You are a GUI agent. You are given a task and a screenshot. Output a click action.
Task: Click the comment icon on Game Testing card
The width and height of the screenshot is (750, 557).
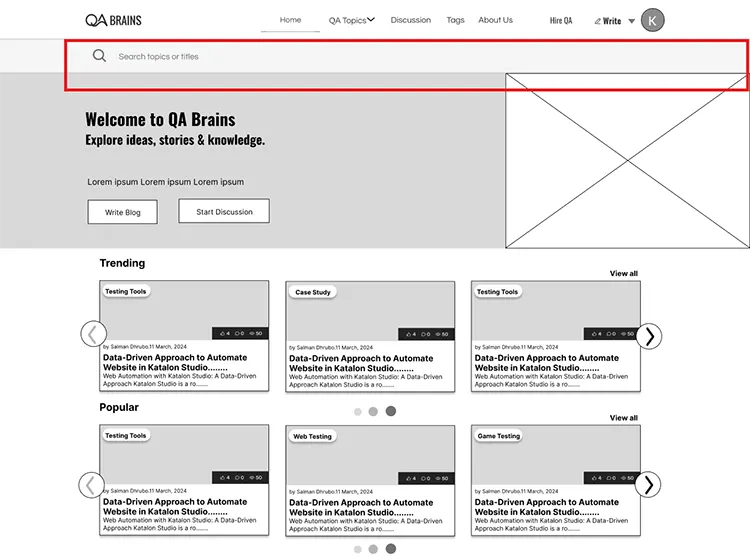[609, 478]
